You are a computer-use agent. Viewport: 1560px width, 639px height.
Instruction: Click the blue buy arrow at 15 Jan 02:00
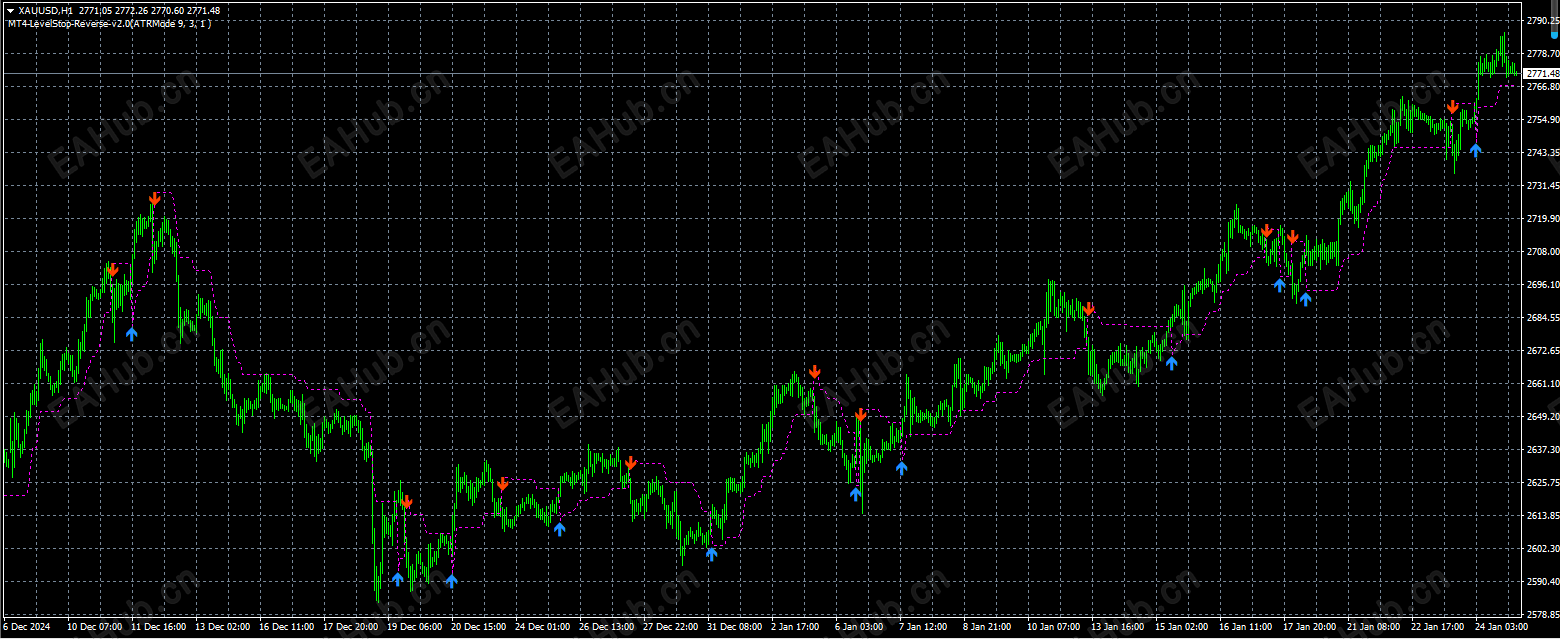point(1171,363)
